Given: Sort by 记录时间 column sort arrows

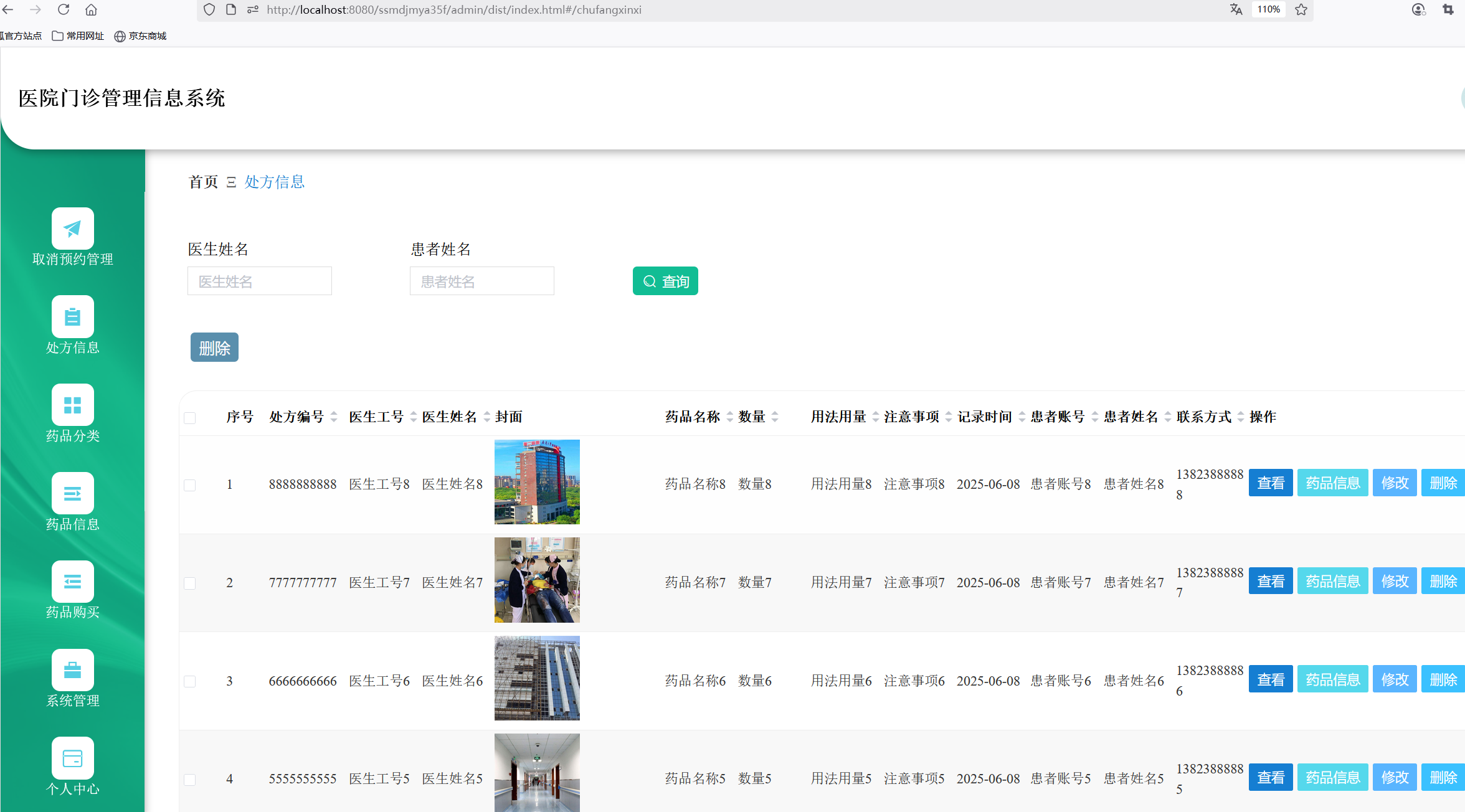Looking at the screenshot, I should [1022, 417].
